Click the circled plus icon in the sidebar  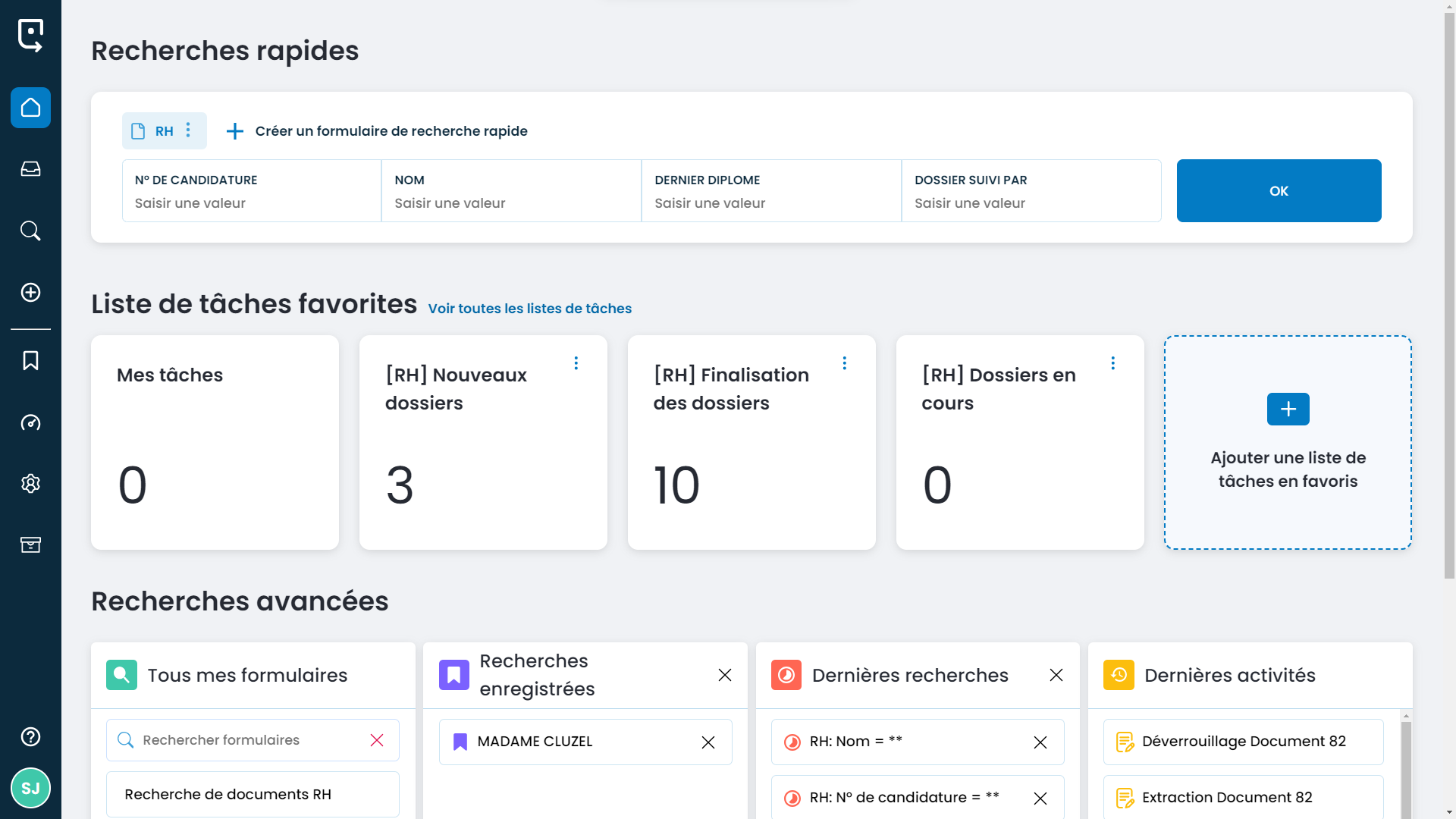tap(30, 292)
